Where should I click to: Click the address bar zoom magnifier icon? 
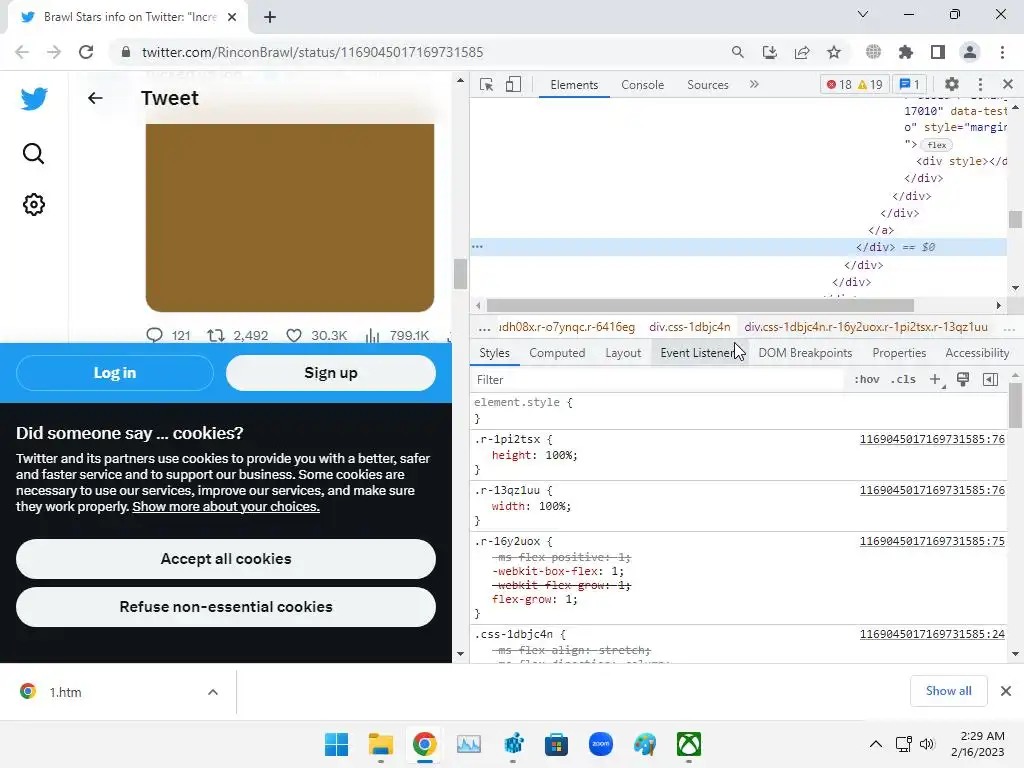pyautogui.click(x=737, y=52)
